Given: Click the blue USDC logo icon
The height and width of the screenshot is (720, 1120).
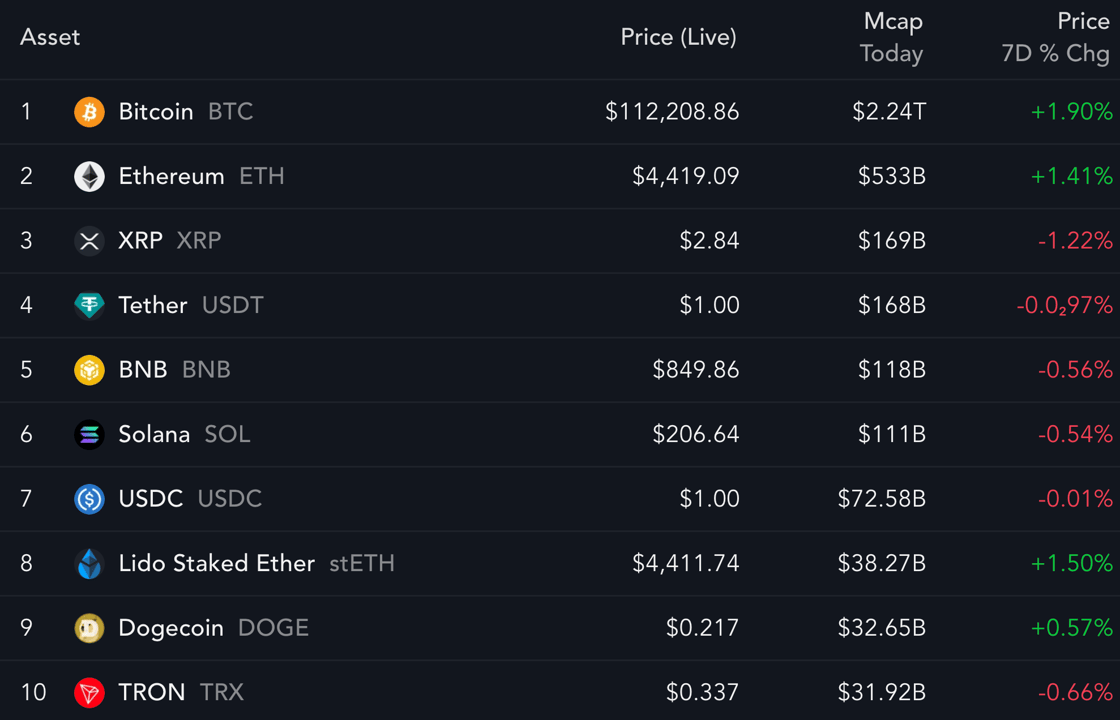Looking at the screenshot, I should (x=89, y=499).
